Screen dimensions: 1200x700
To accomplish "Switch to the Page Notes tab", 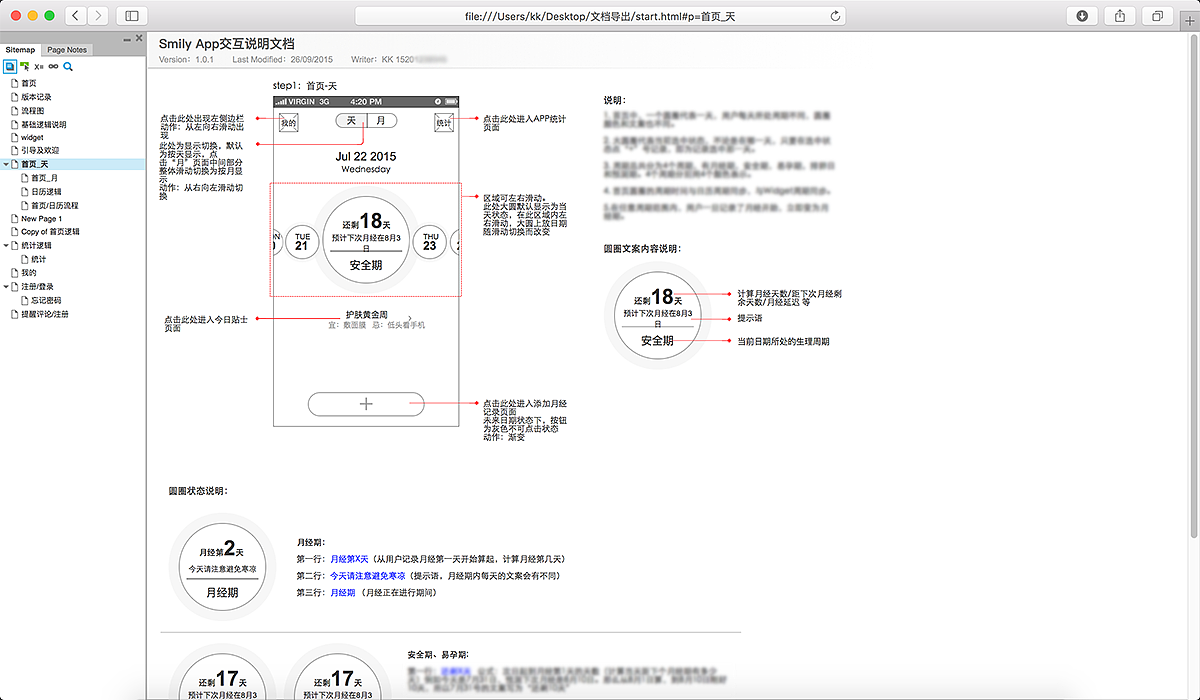I will point(66,48).
